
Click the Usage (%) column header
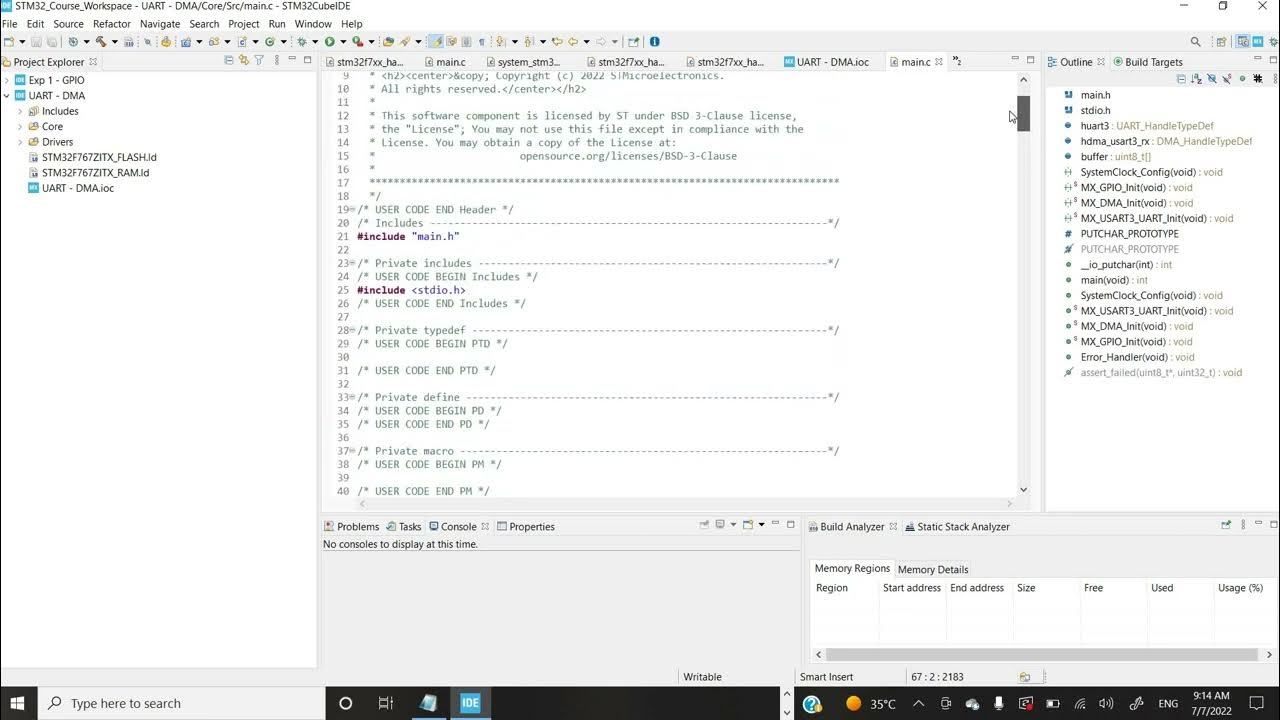[1240, 588]
